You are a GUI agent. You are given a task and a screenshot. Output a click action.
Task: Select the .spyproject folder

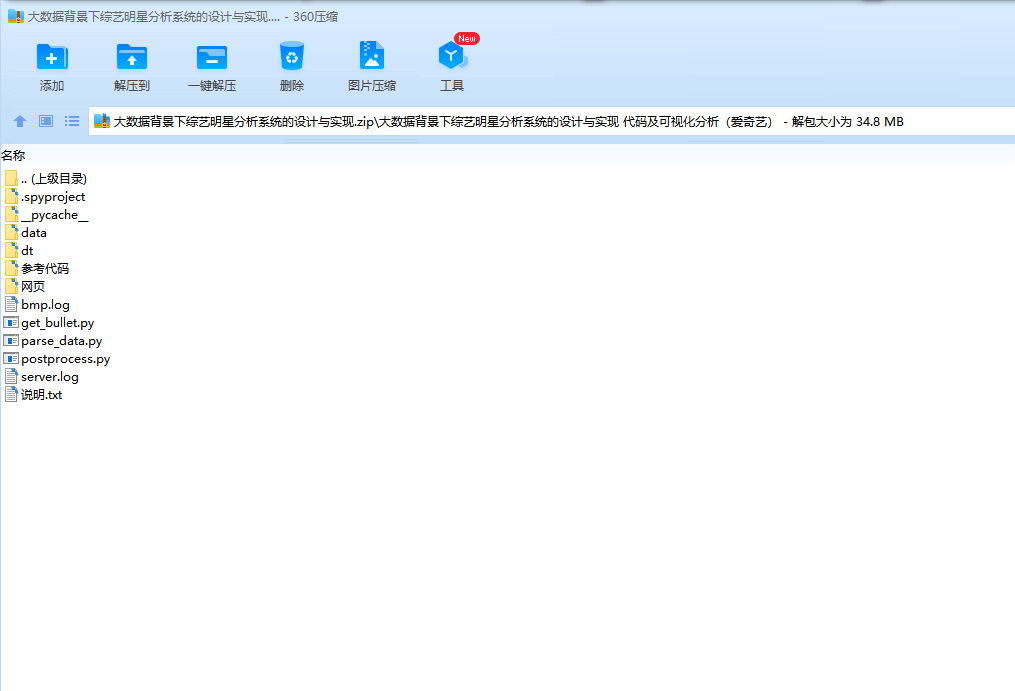coord(53,197)
